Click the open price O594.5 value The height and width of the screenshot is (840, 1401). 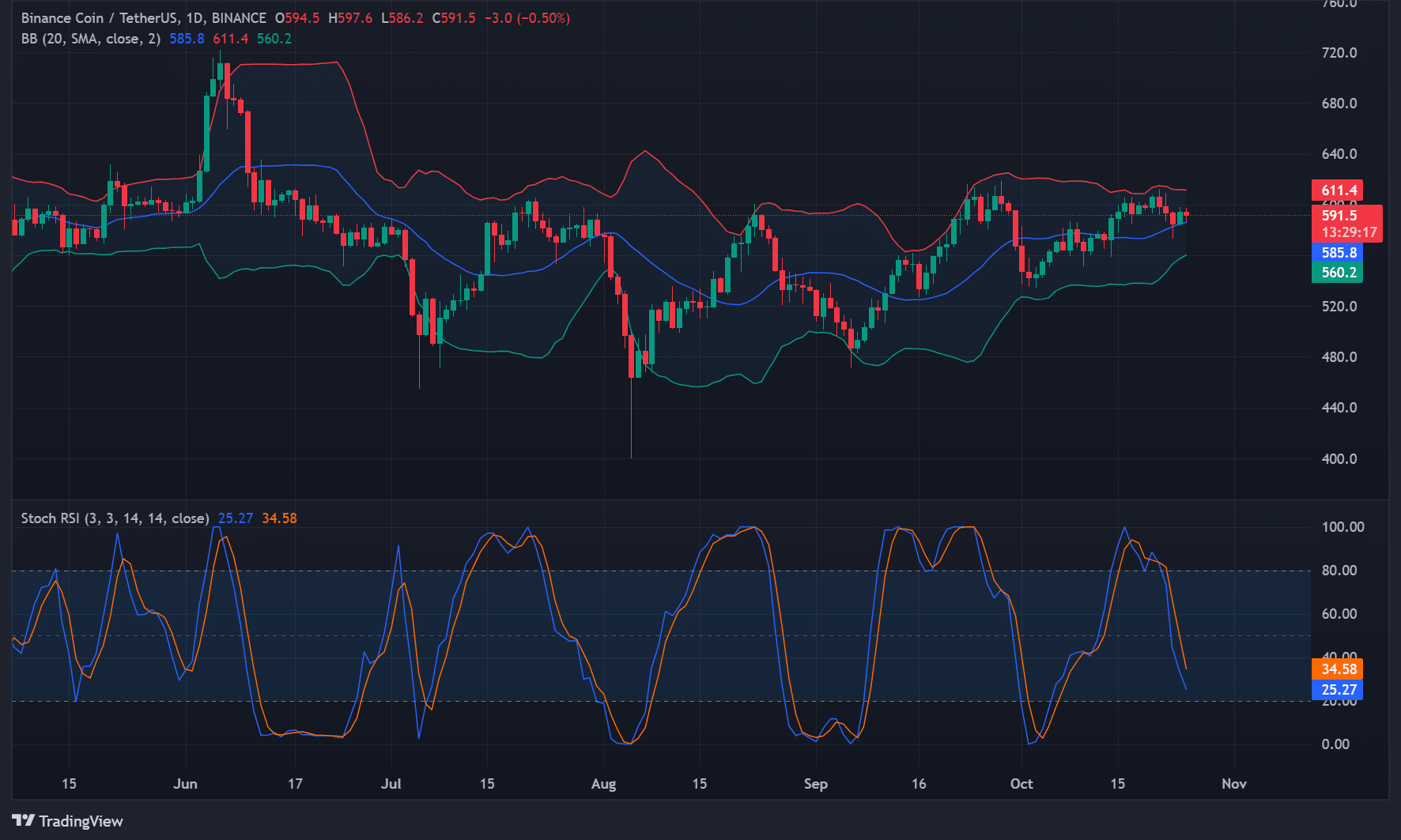point(297,17)
